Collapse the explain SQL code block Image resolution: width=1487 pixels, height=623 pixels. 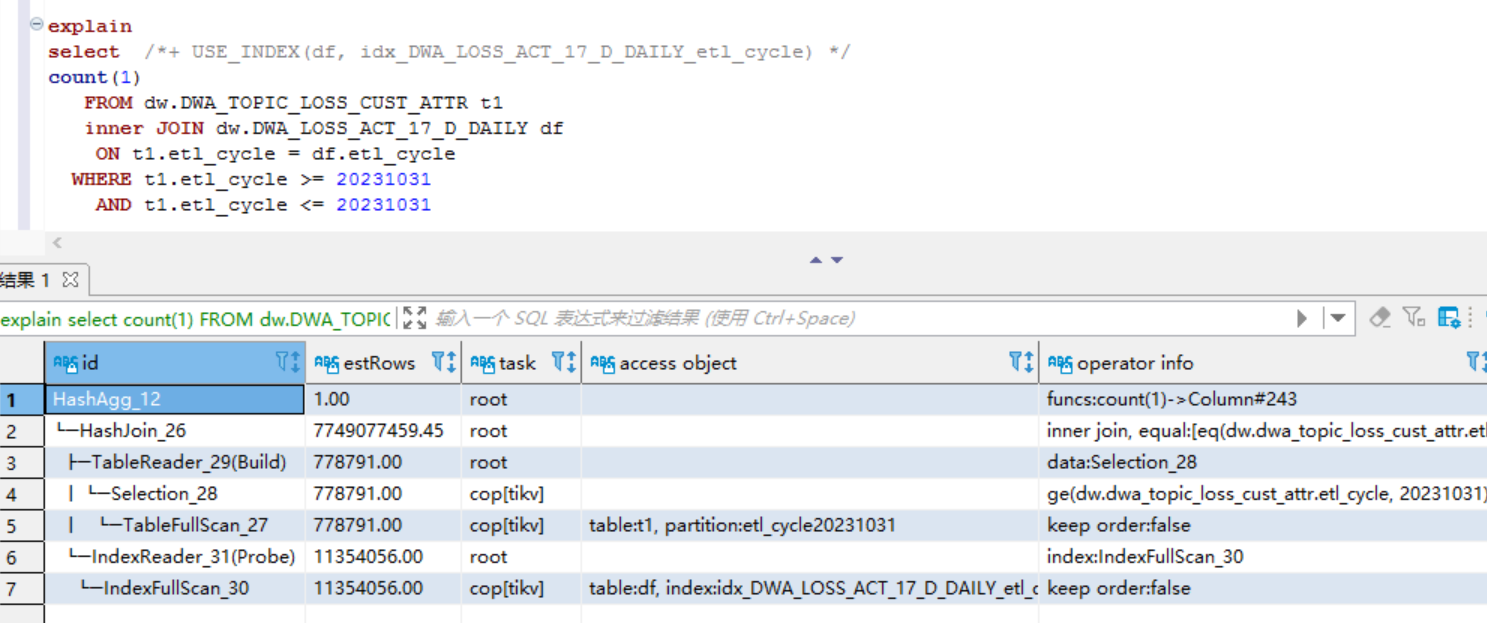[x=37, y=24]
